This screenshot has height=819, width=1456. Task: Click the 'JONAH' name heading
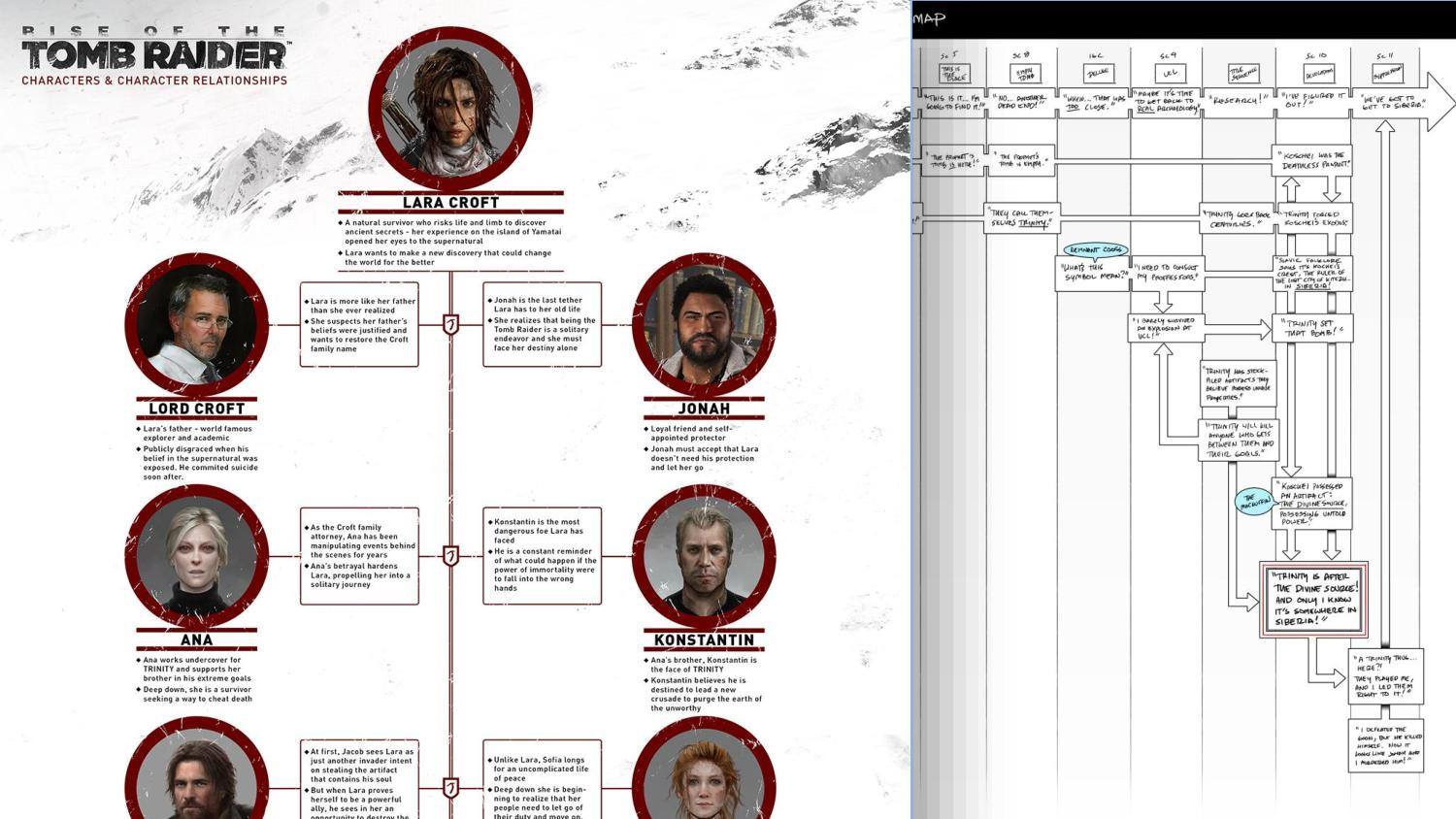pos(704,409)
